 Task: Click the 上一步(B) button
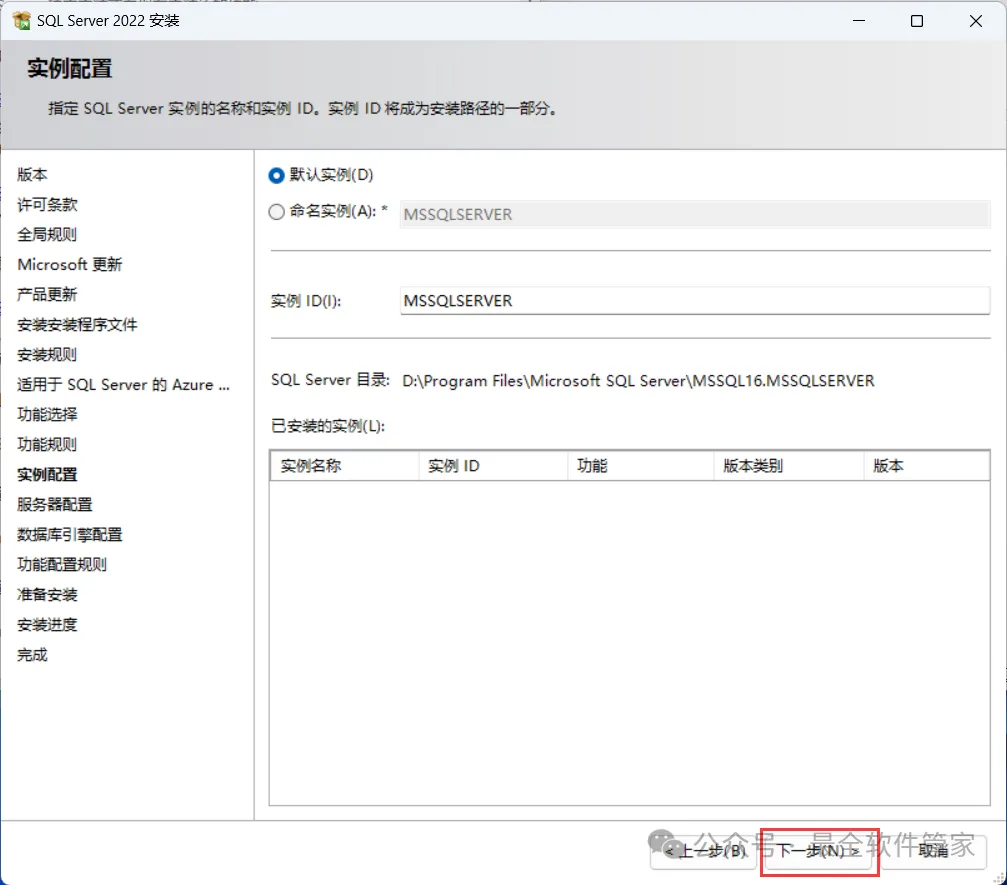(703, 852)
